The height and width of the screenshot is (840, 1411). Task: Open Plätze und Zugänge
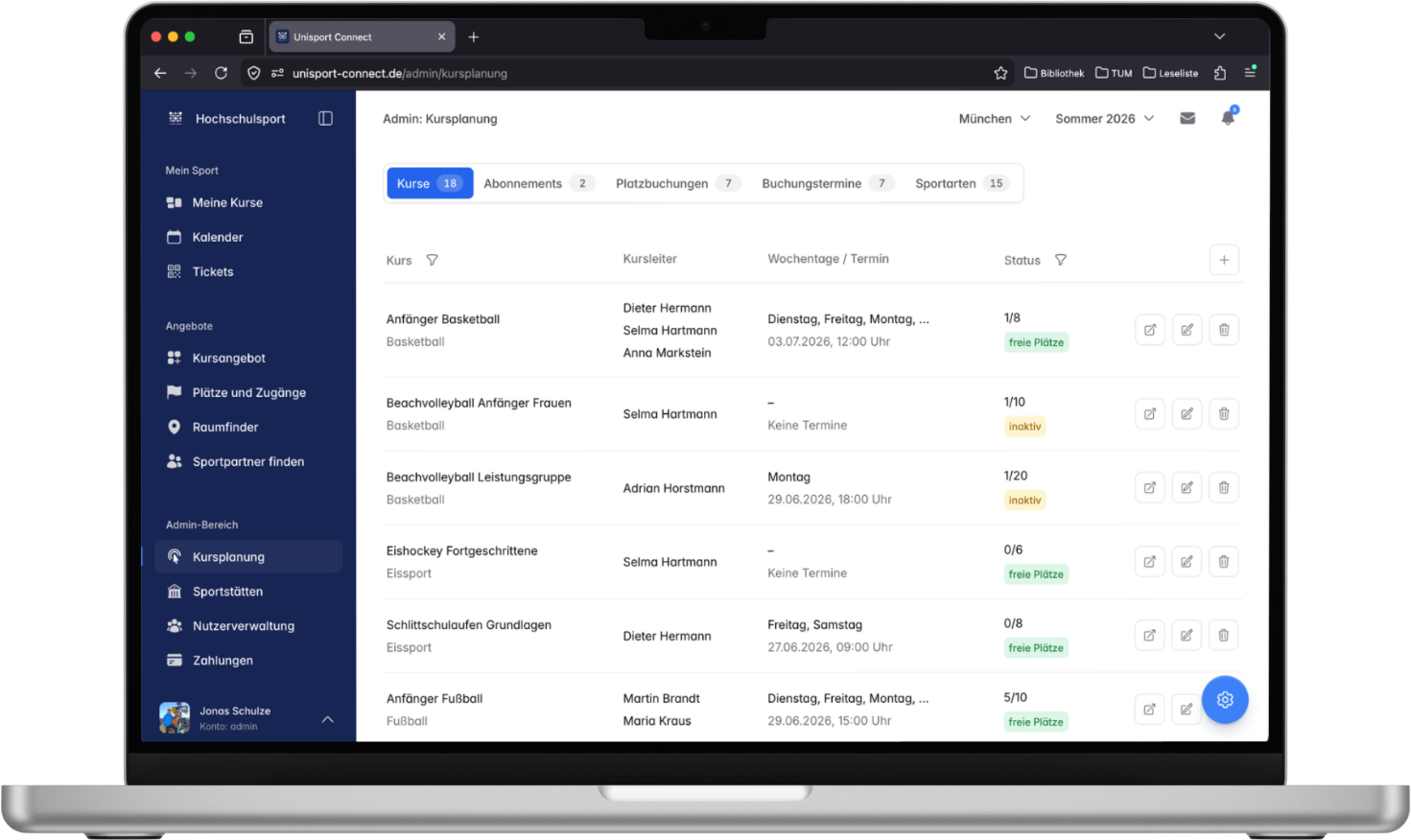coord(248,392)
